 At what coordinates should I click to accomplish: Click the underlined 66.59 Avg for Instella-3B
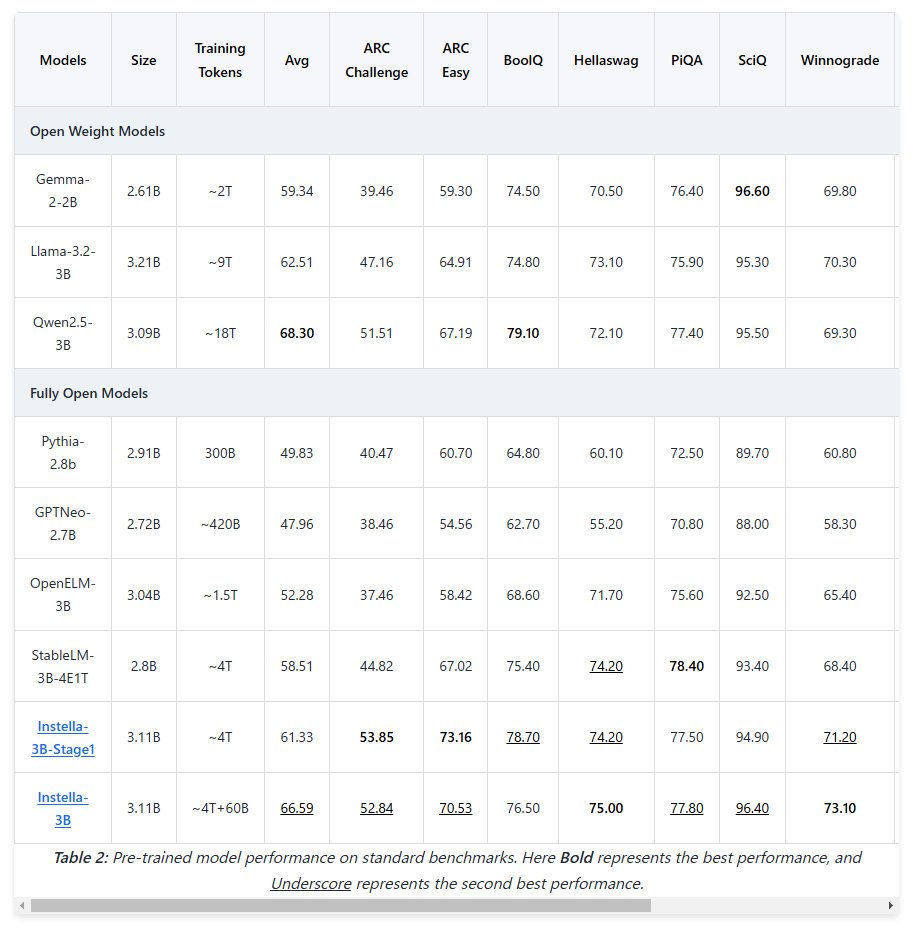click(297, 808)
